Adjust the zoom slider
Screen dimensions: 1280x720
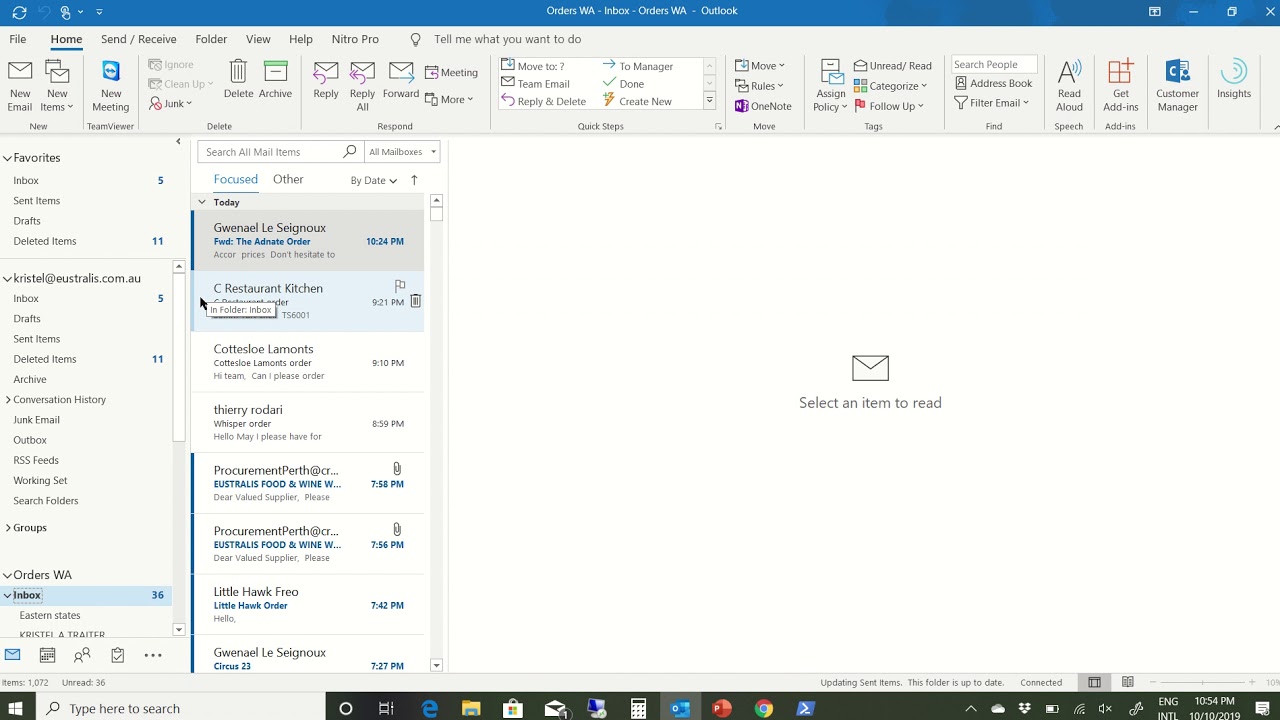point(1201,682)
